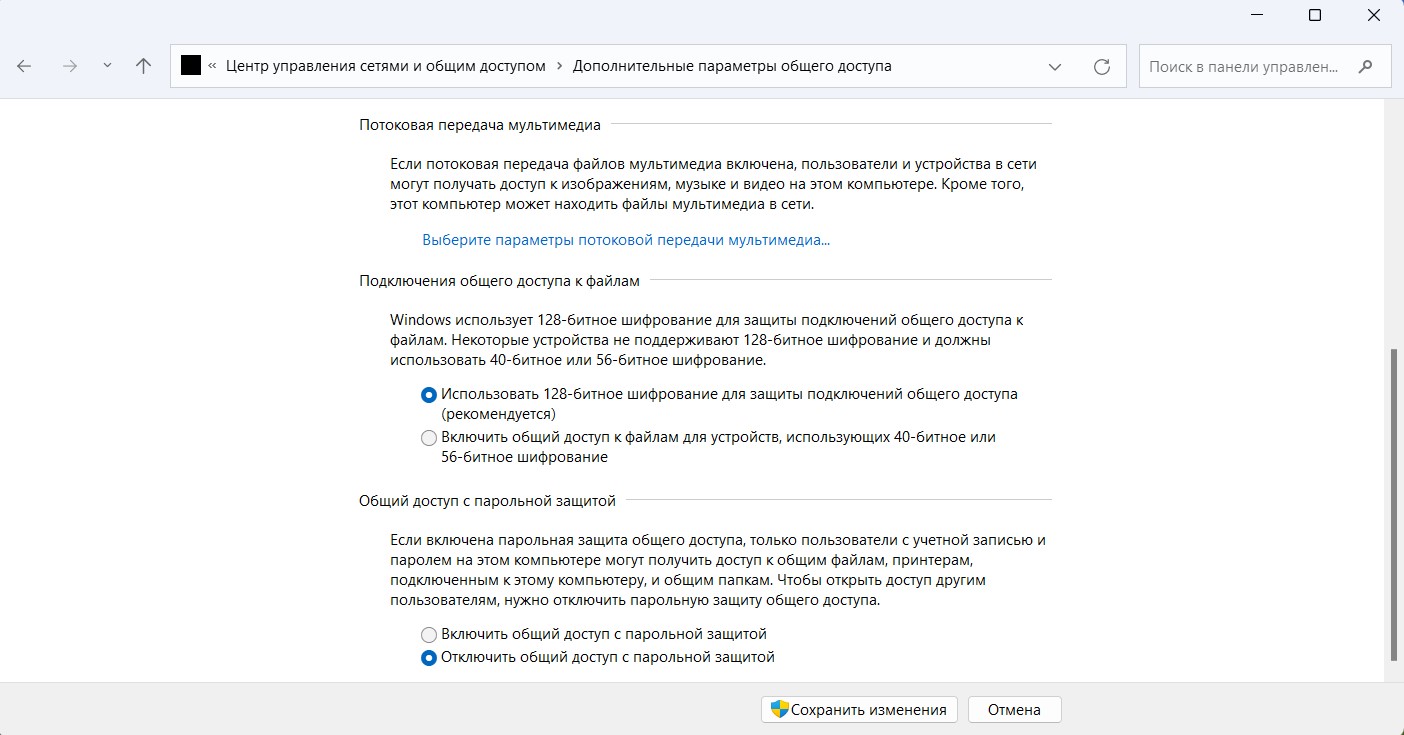This screenshot has height=735, width=1404.
Task: Click the vertical scrollbar thumb
Action: point(1396,505)
